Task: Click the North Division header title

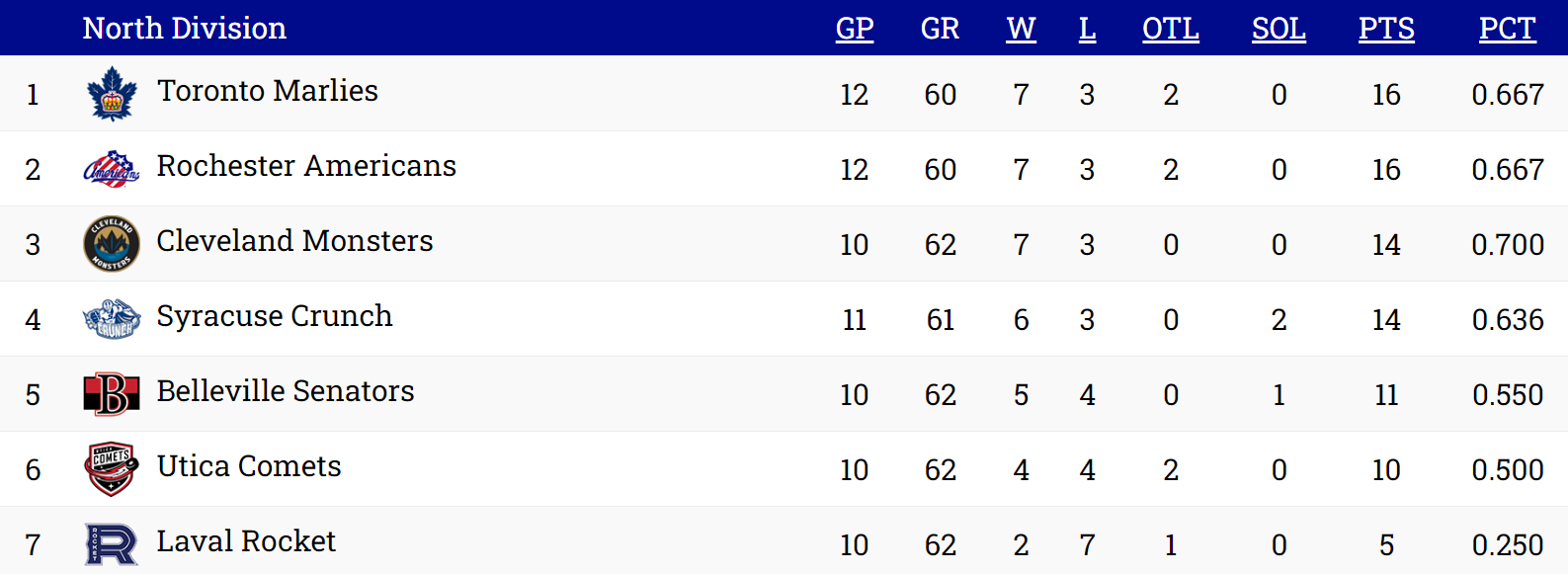Action: 185,29
